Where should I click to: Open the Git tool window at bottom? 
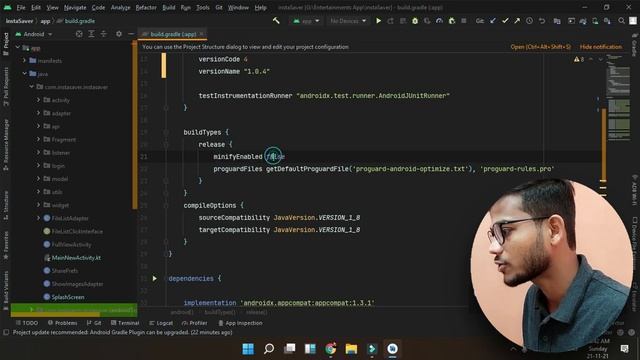coord(94,323)
